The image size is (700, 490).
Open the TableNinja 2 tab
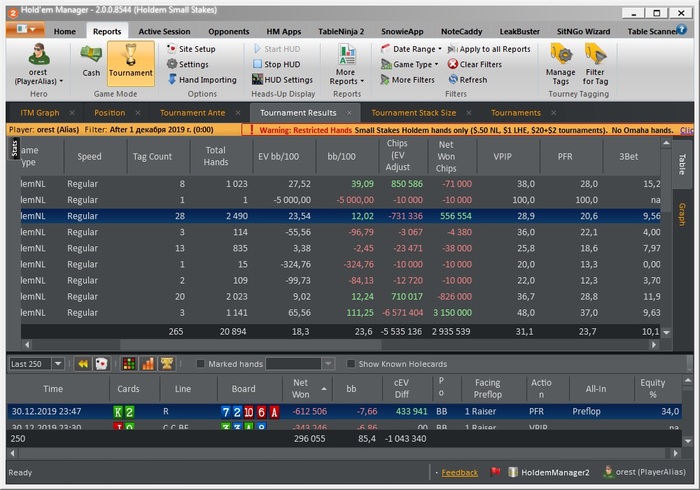tap(341, 31)
